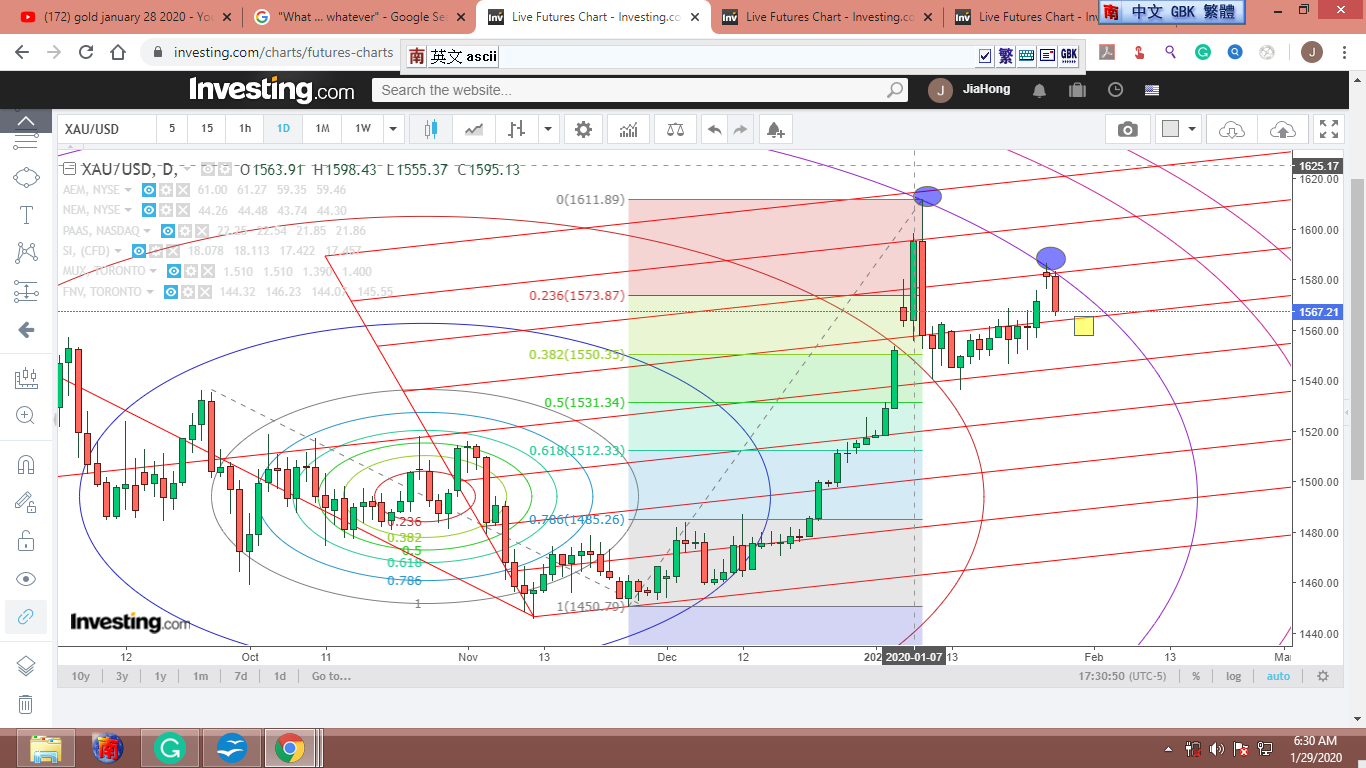Load a saved chart layout from cloud

click(1232, 129)
